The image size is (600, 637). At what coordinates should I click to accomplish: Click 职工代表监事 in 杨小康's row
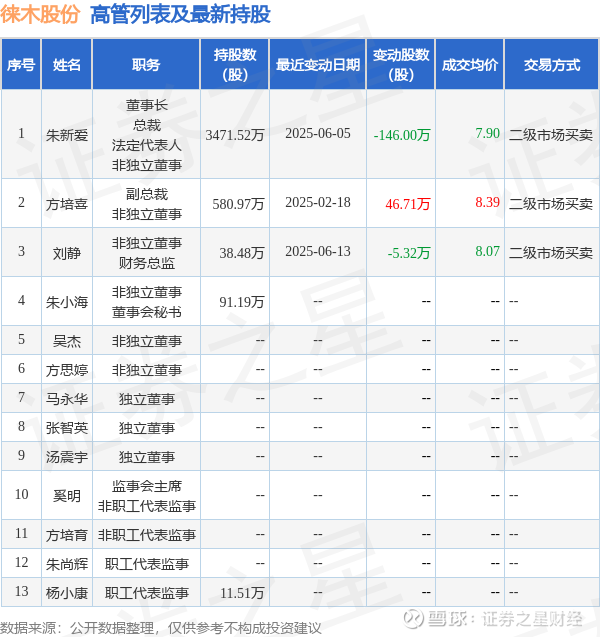[147, 593]
